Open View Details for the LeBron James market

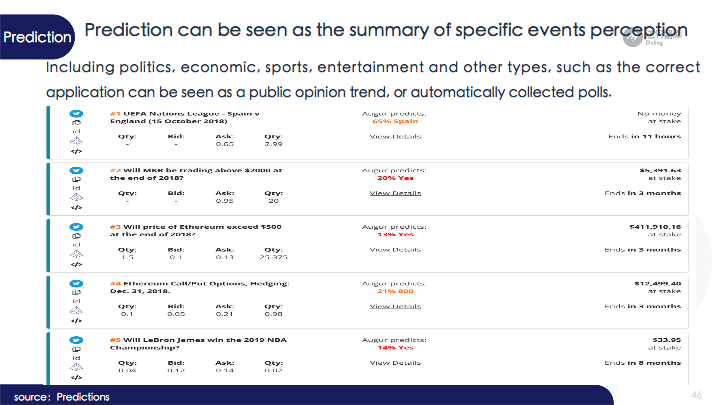(x=395, y=363)
